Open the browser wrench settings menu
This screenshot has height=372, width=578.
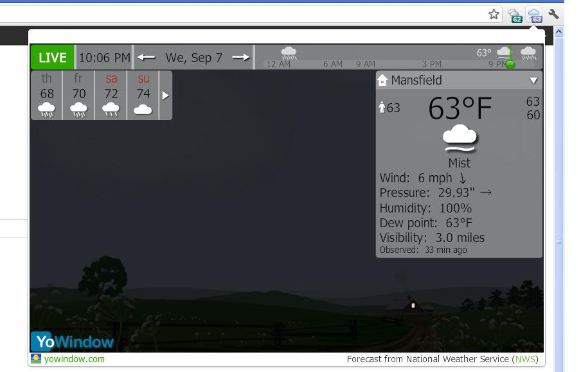pos(553,14)
